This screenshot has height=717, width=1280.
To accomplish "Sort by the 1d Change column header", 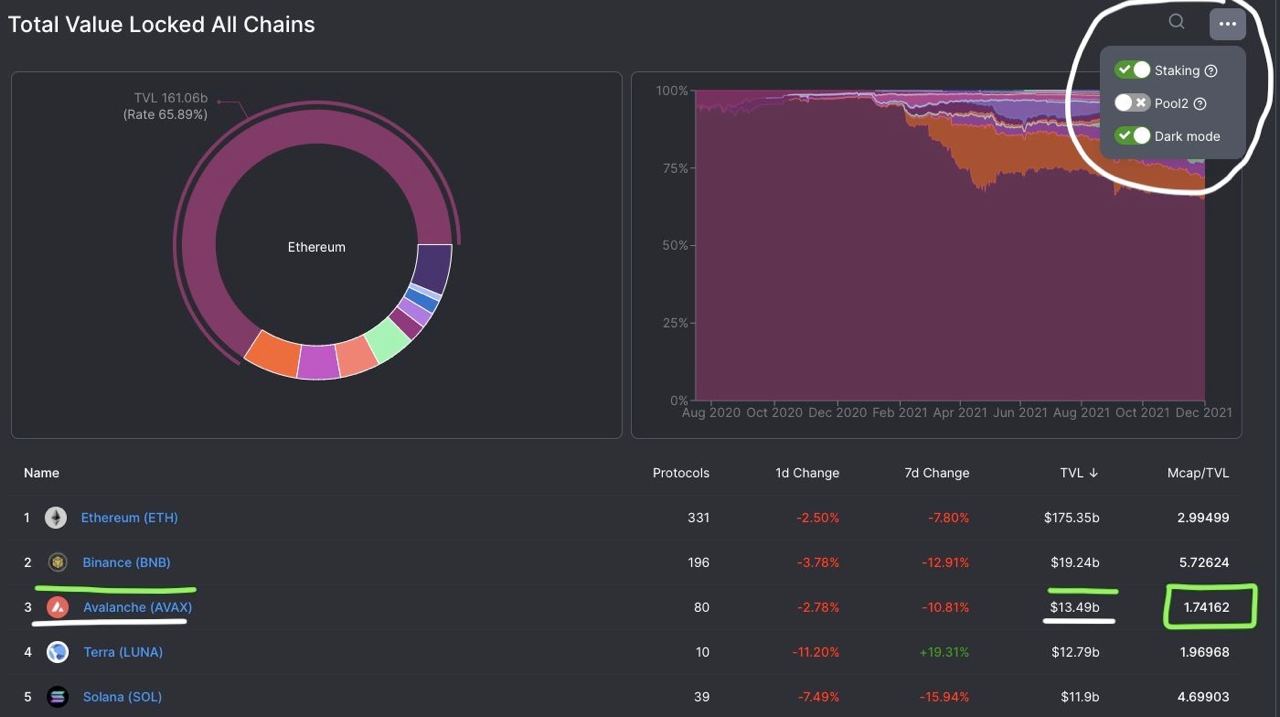I will 807,473.
